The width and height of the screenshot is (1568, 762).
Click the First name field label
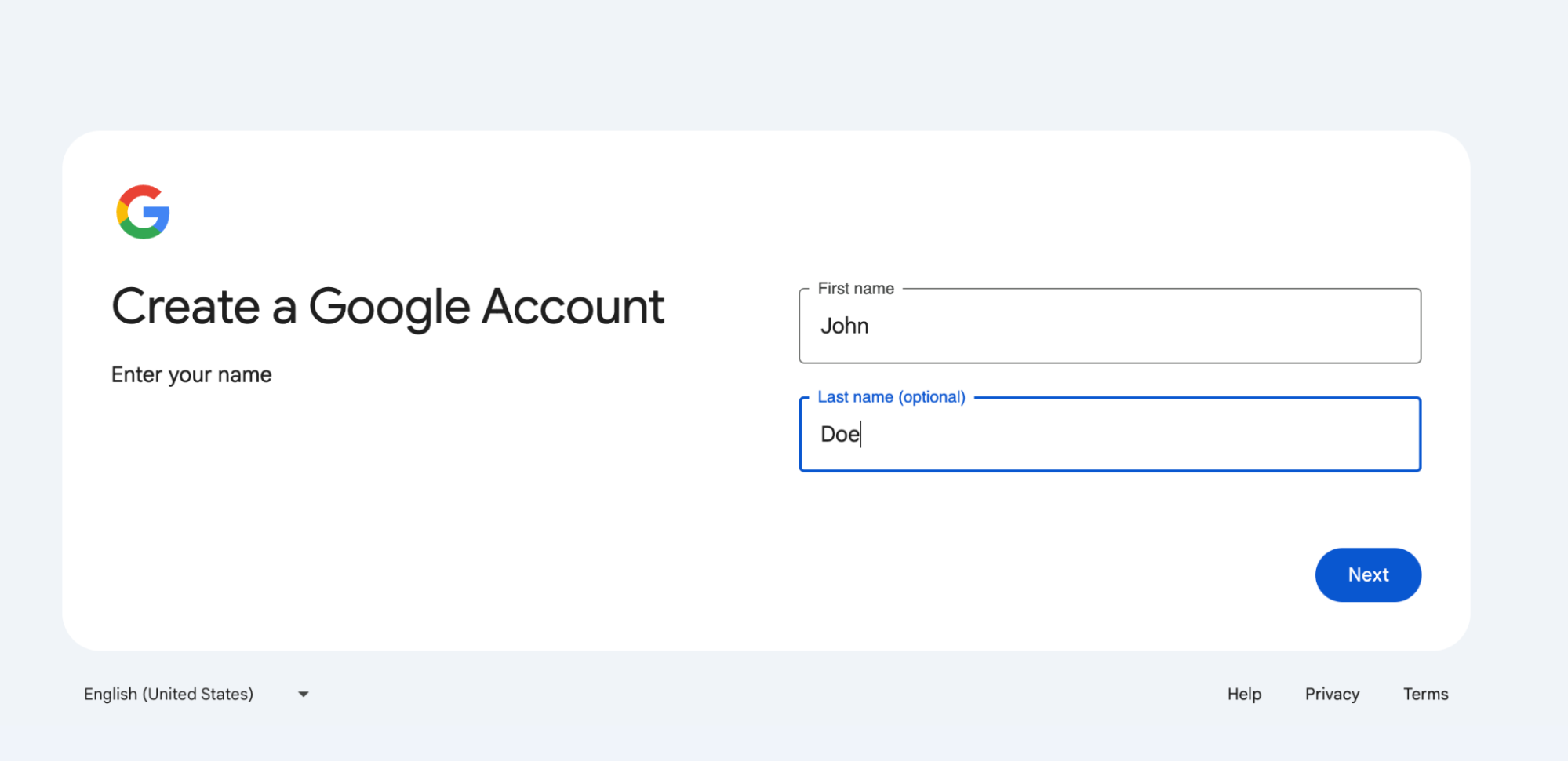point(855,288)
